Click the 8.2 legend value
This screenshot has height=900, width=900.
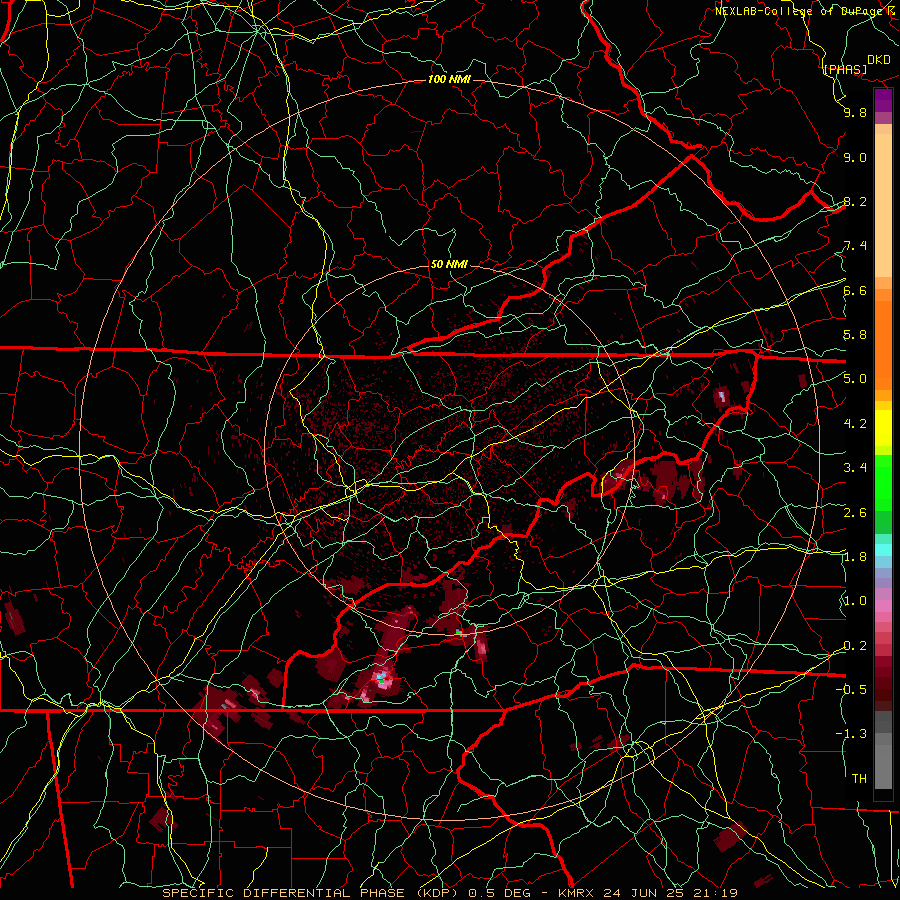(855, 201)
